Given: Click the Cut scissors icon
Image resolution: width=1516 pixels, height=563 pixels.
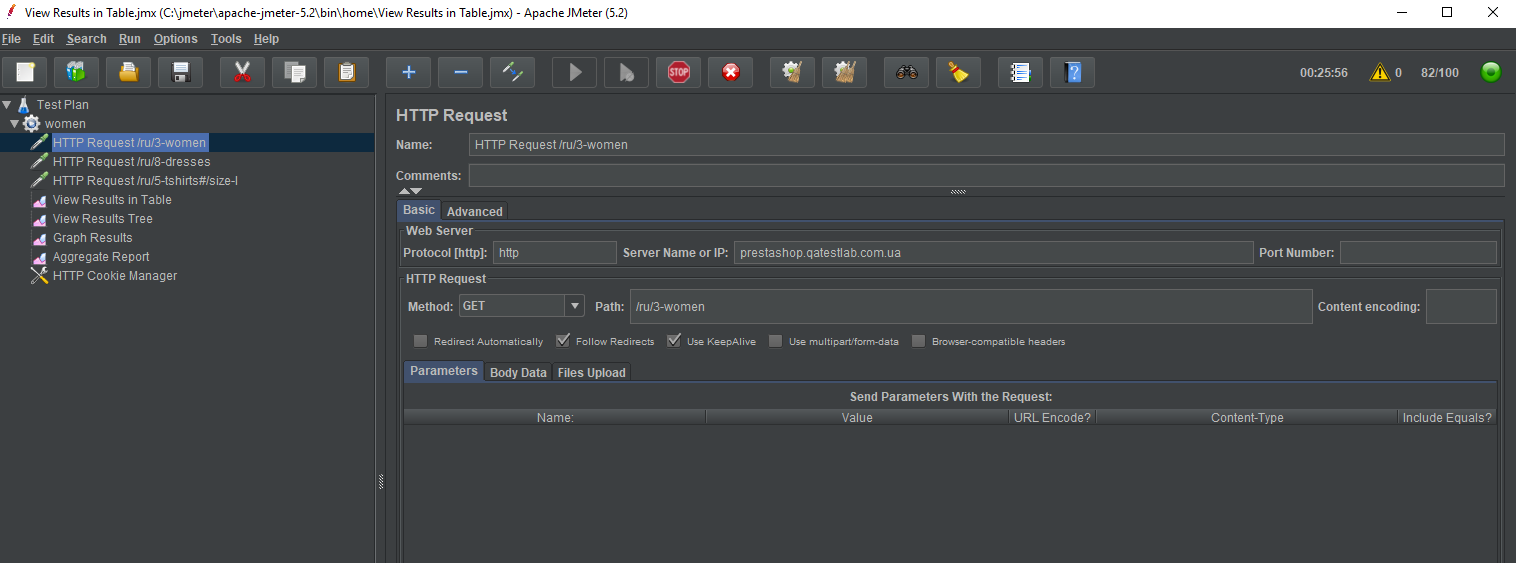Looking at the screenshot, I should pos(242,72).
